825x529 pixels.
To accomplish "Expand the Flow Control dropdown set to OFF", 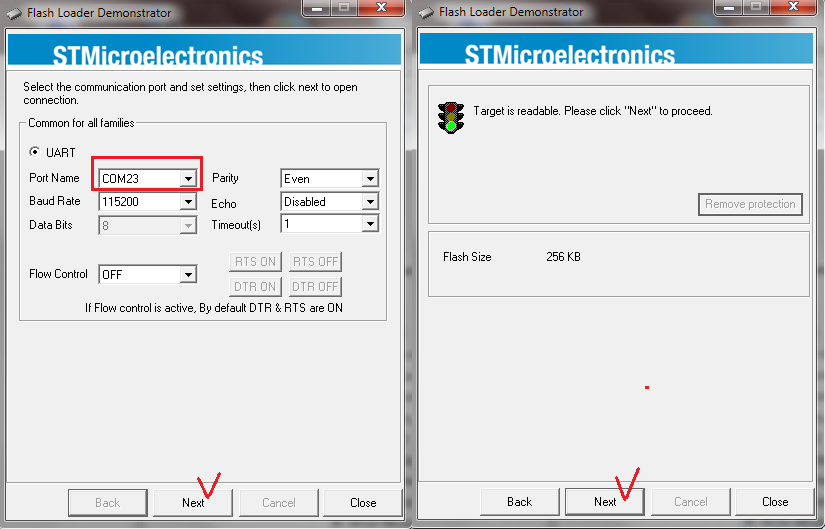I will [187, 274].
